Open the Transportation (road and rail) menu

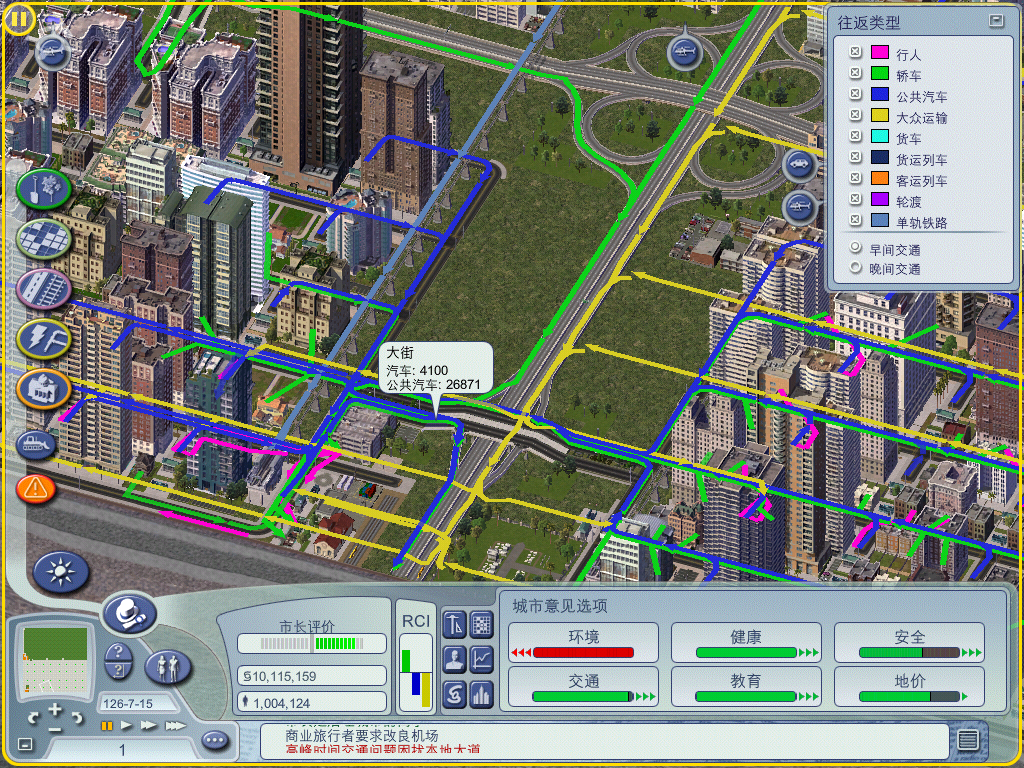pos(44,288)
